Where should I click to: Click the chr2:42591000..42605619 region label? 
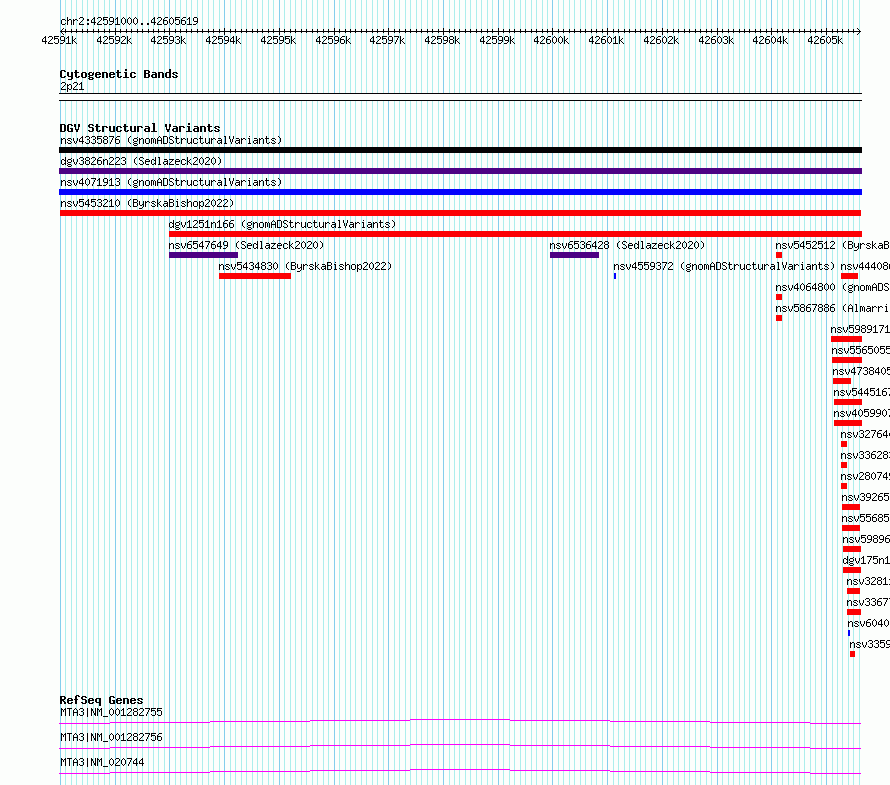[129, 22]
